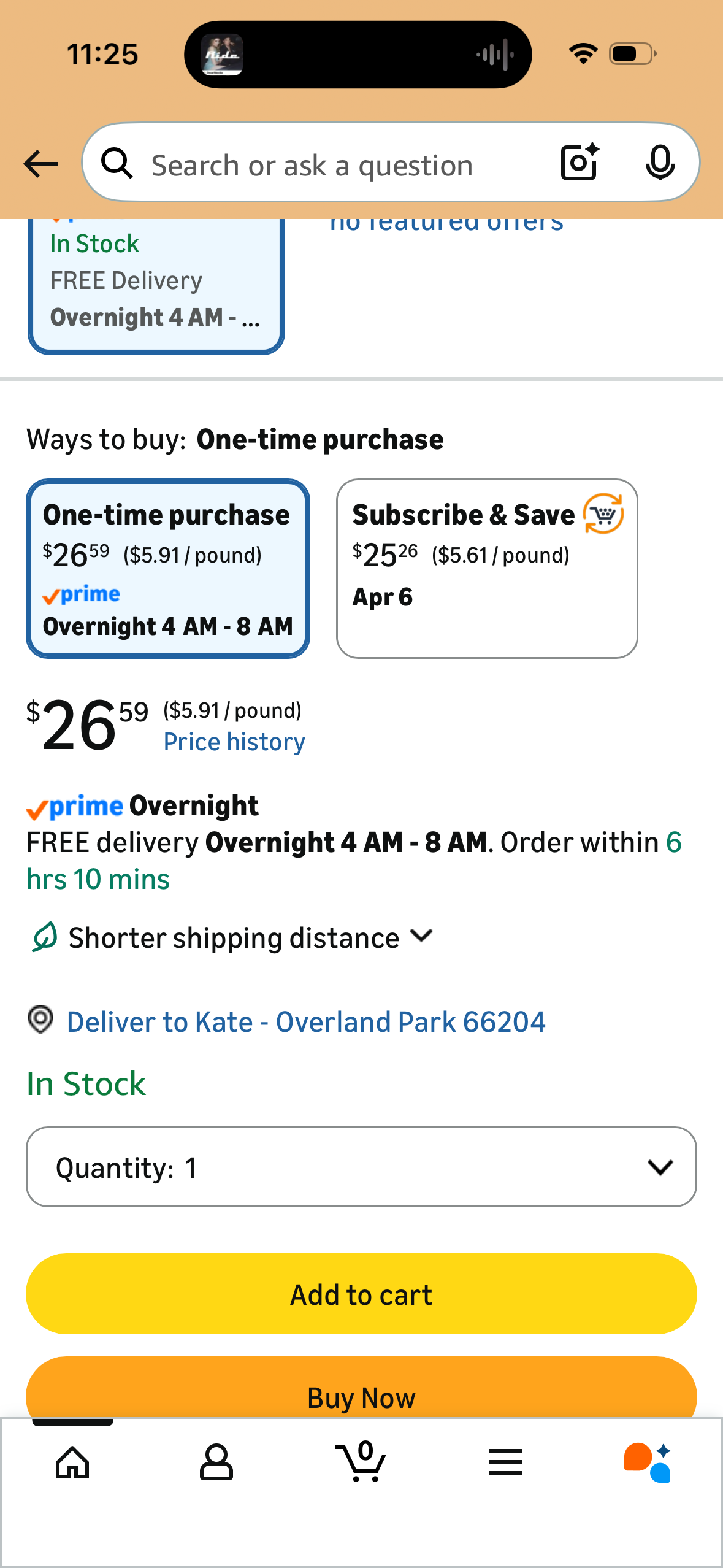Open the account profile icon
723x1568 pixels.
tap(216, 1462)
